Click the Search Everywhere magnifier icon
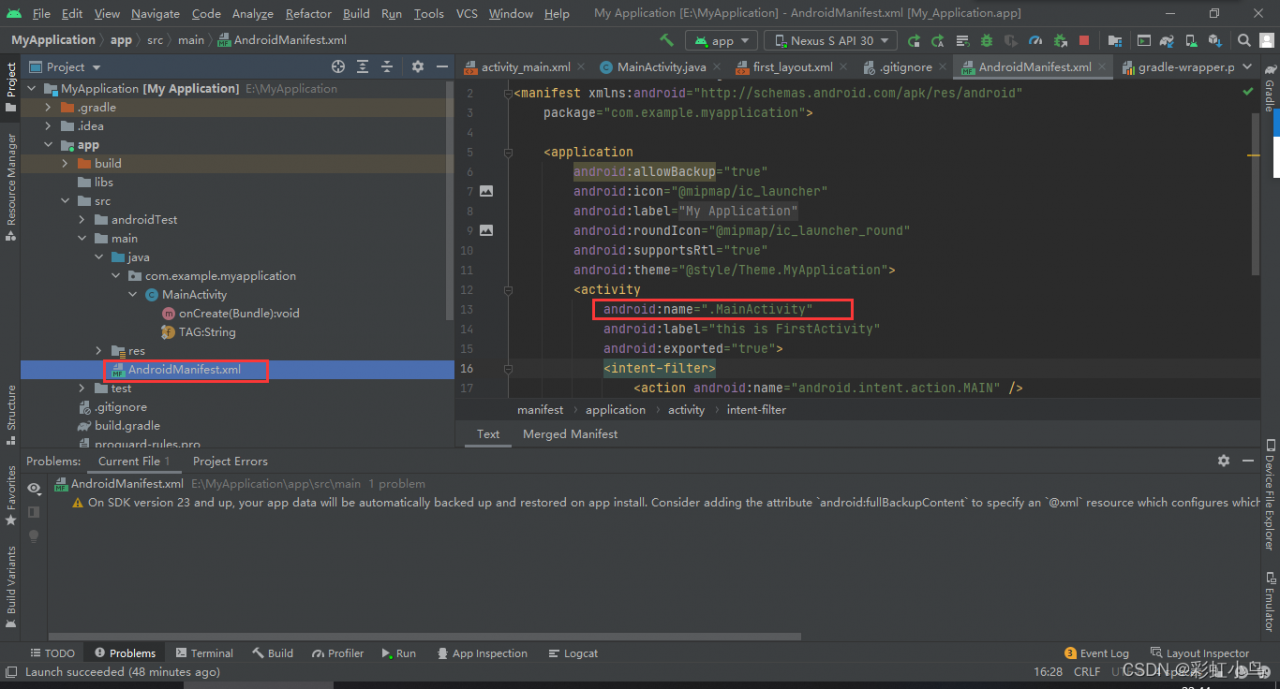Image resolution: width=1280 pixels, height=689 pixels. point(1244,40)
